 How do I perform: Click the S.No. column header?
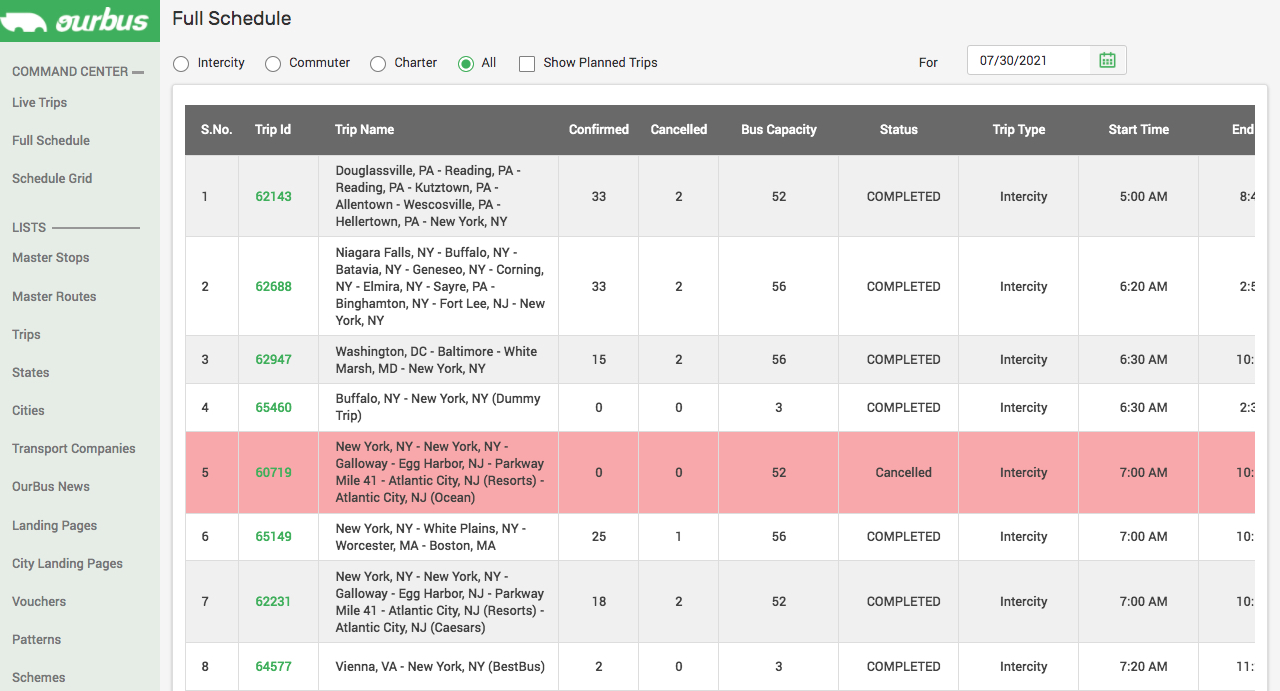coord(216,129)
